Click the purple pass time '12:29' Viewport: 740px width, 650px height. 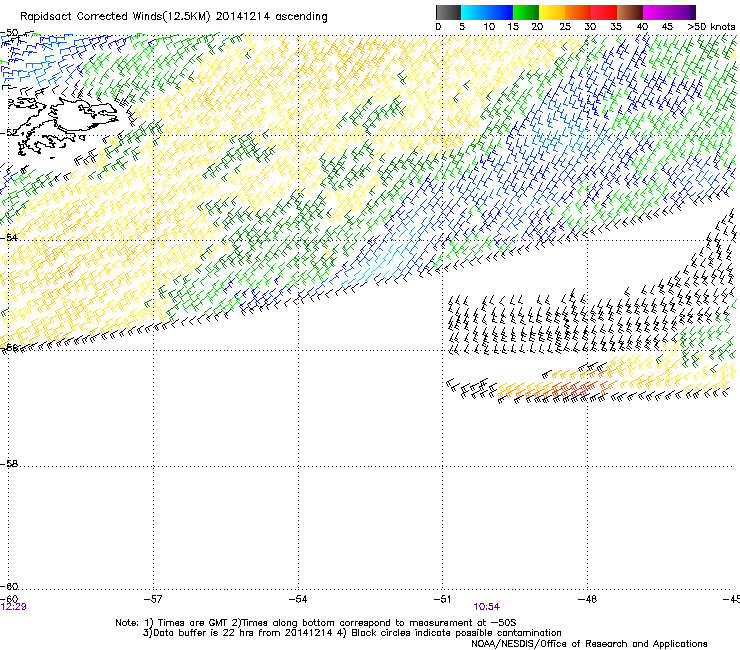click(x=14, y=607)
